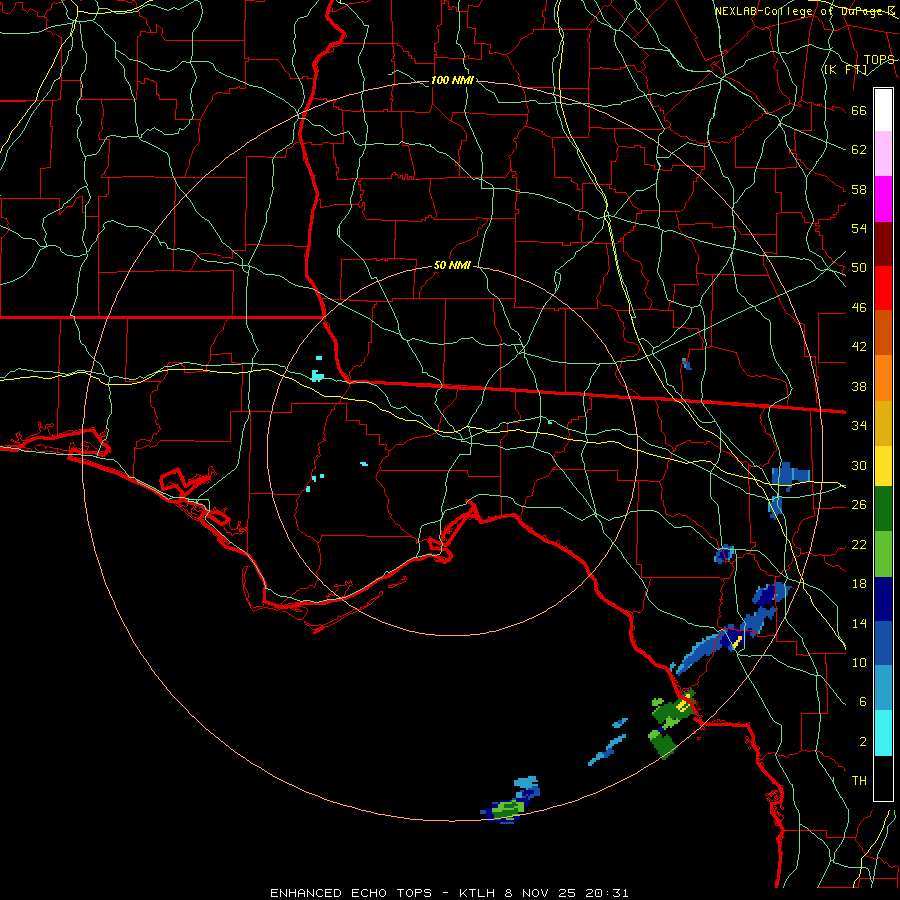Viewport: 900px width, 900px height.
Task: Click the "20:31" time stamp
Action: click(607, 893)
